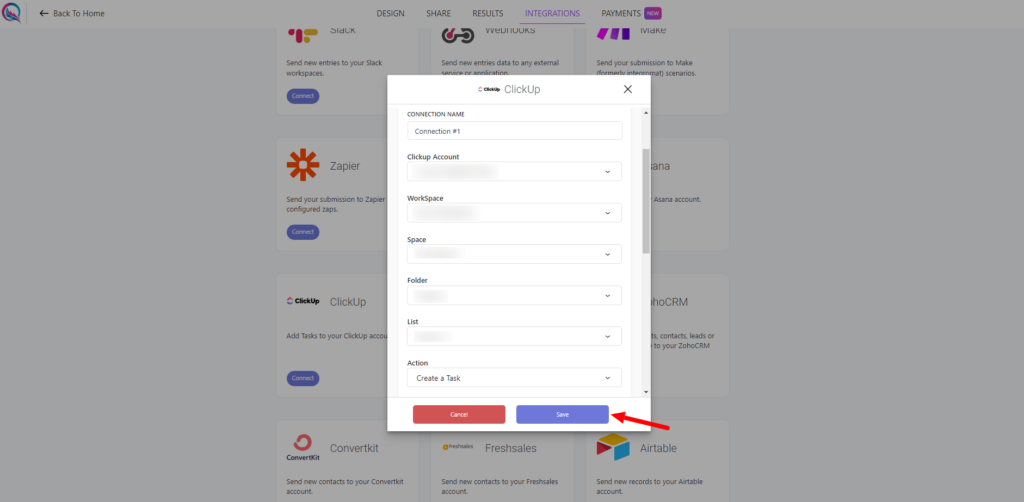The height and width of the screenshot is (502, 1024).
Task: Click the ConvertKit logo icon
Action: pyautogui.click(x=303, y=448)
